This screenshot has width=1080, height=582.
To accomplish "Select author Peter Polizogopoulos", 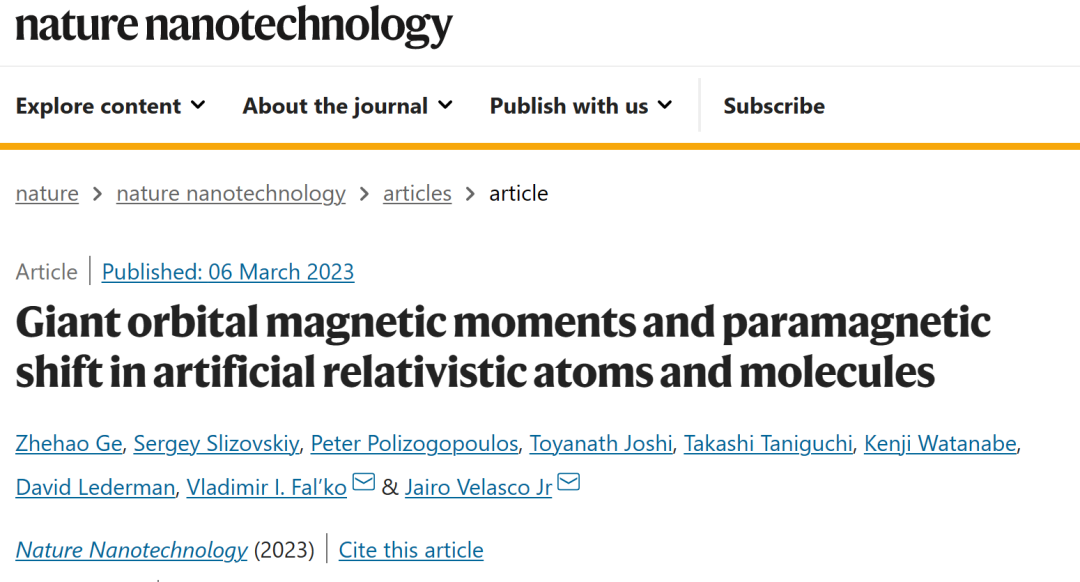I will click(x=414, y=444).
